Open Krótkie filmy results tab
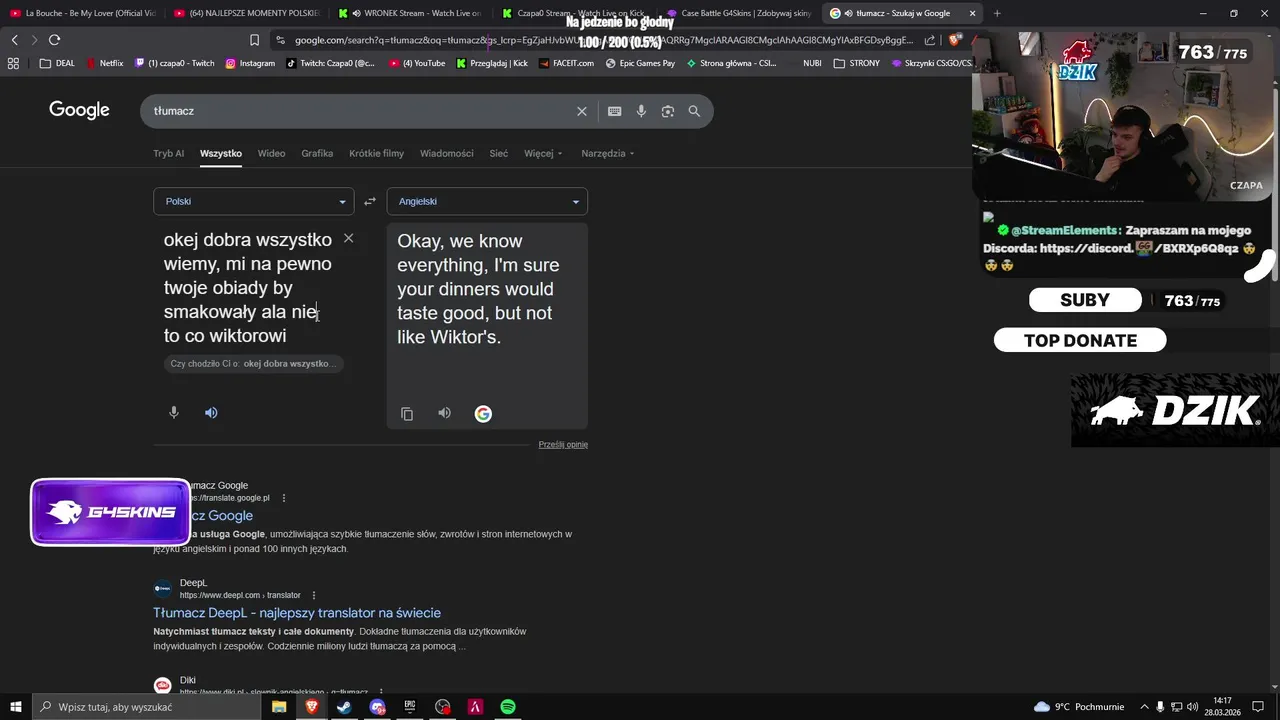The width and height of the screenshot is (1280, 720). [x=376, y=153]
